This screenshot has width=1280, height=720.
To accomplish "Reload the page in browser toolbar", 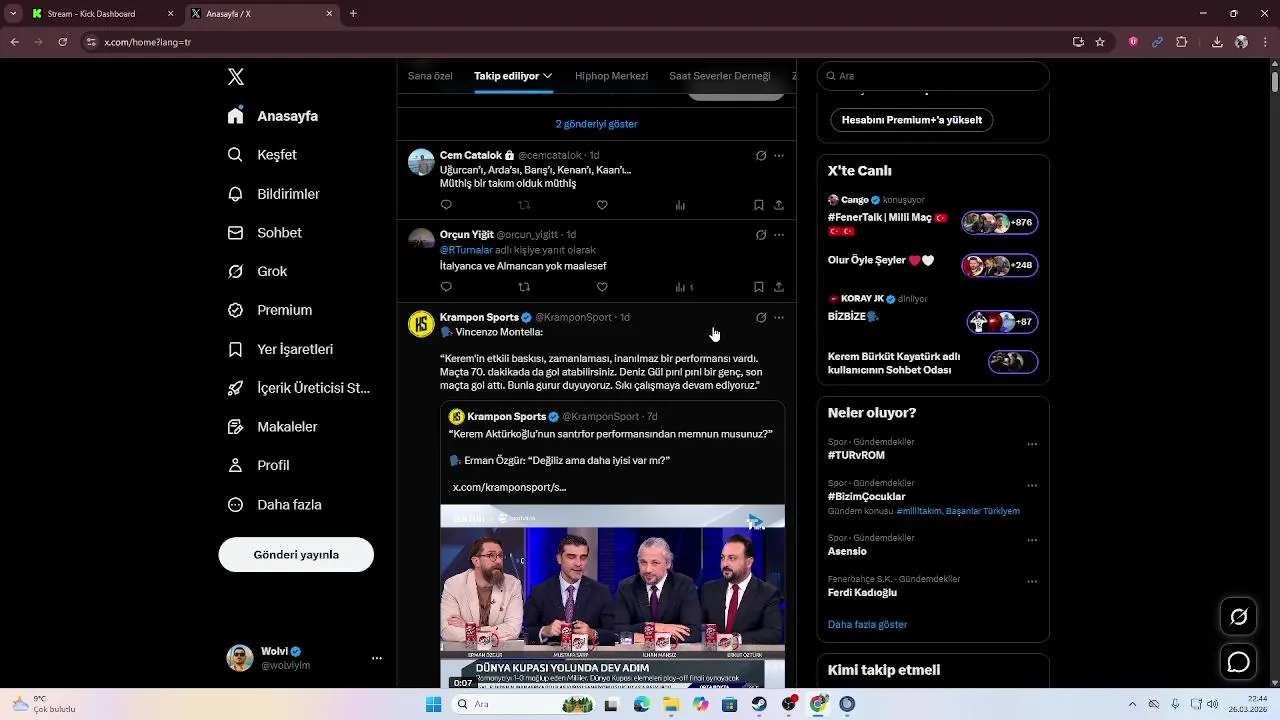I will point(62,42).
